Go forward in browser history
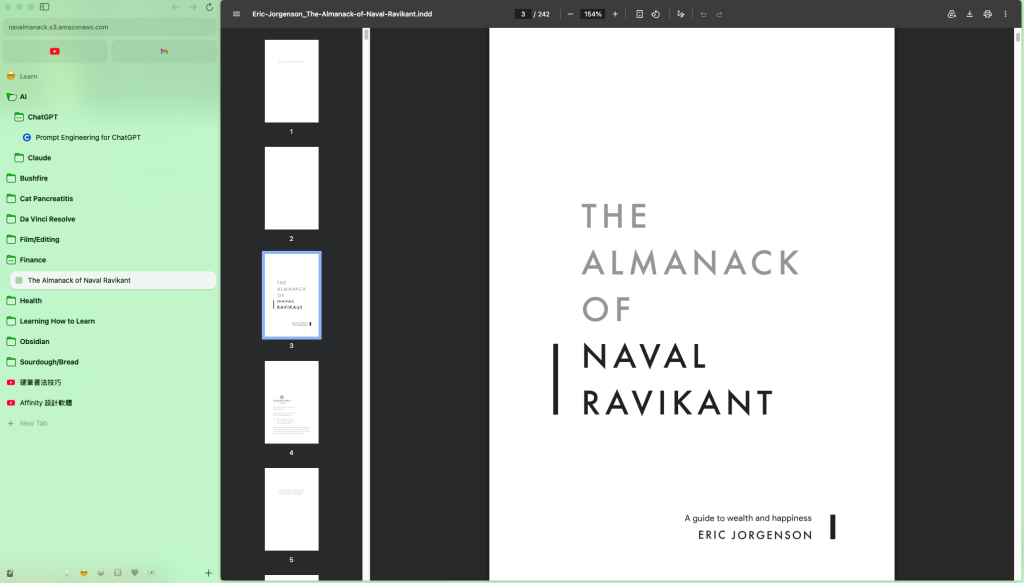The width and height of the screenshot is (1024, 583). [193, 7]
